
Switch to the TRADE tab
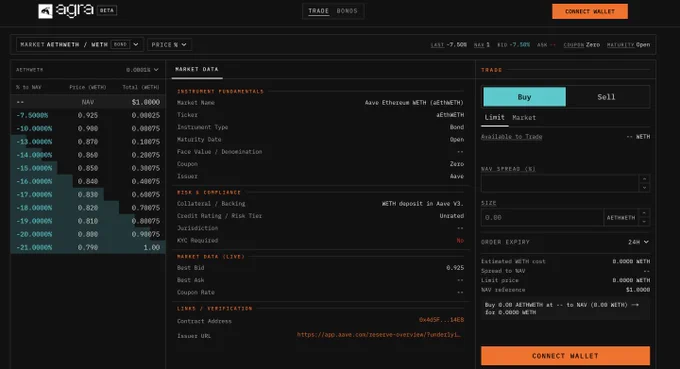[318, 11]
